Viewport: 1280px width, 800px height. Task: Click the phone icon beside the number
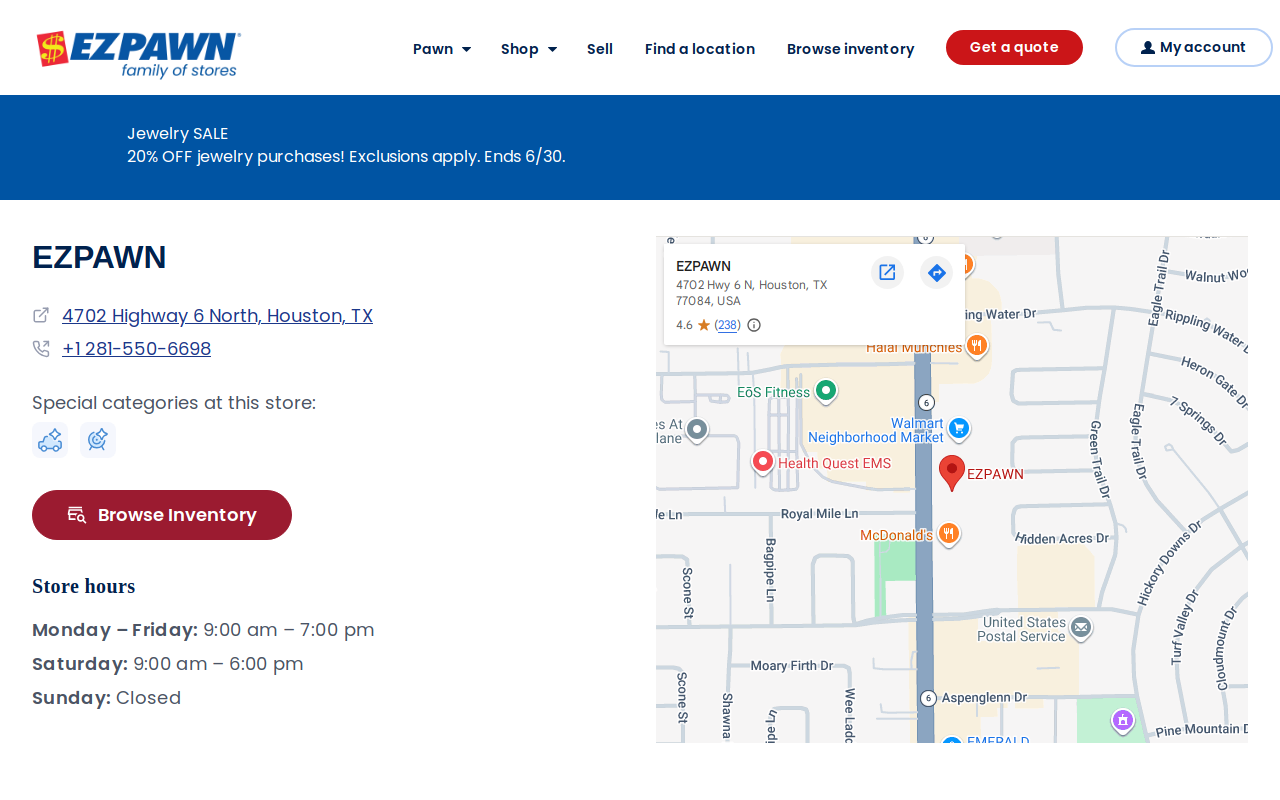pyautogui.click(x=41, y=348)
